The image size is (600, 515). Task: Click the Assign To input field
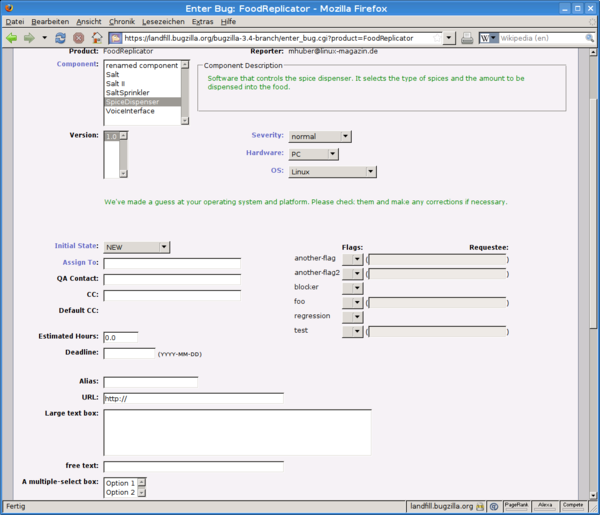(x=172, y=263)
